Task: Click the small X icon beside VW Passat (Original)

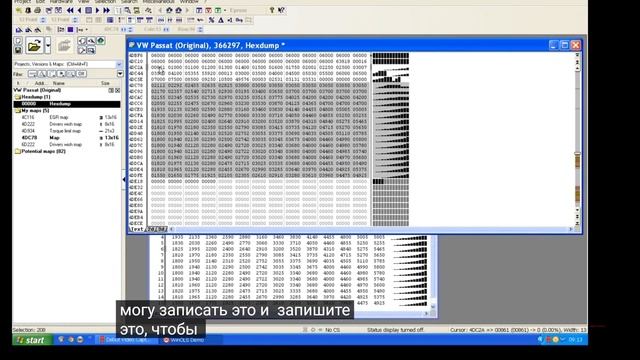Action: point(118,90)
